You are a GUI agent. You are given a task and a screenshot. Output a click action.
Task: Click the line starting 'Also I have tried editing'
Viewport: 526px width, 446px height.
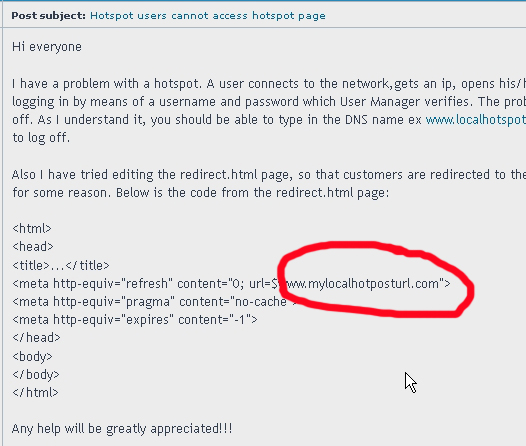click(x=269, y=175)
